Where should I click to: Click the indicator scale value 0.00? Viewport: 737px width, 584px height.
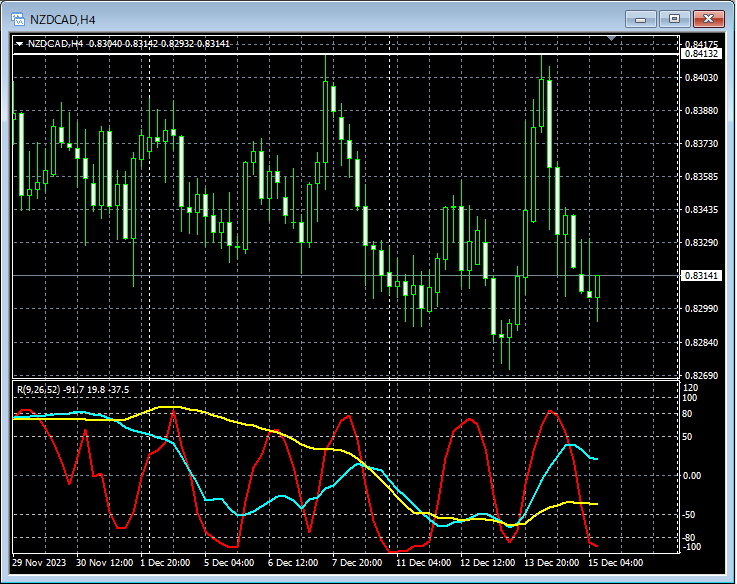[x=691, y=476]
